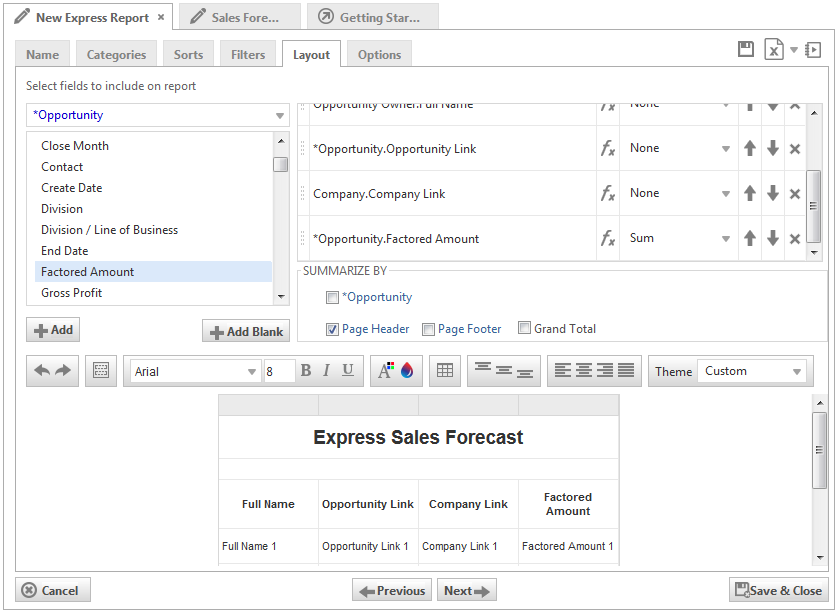Screen dimensions: 836x612
Task: Move Opportunity Link field down
Action: click(x=773, y=149)
